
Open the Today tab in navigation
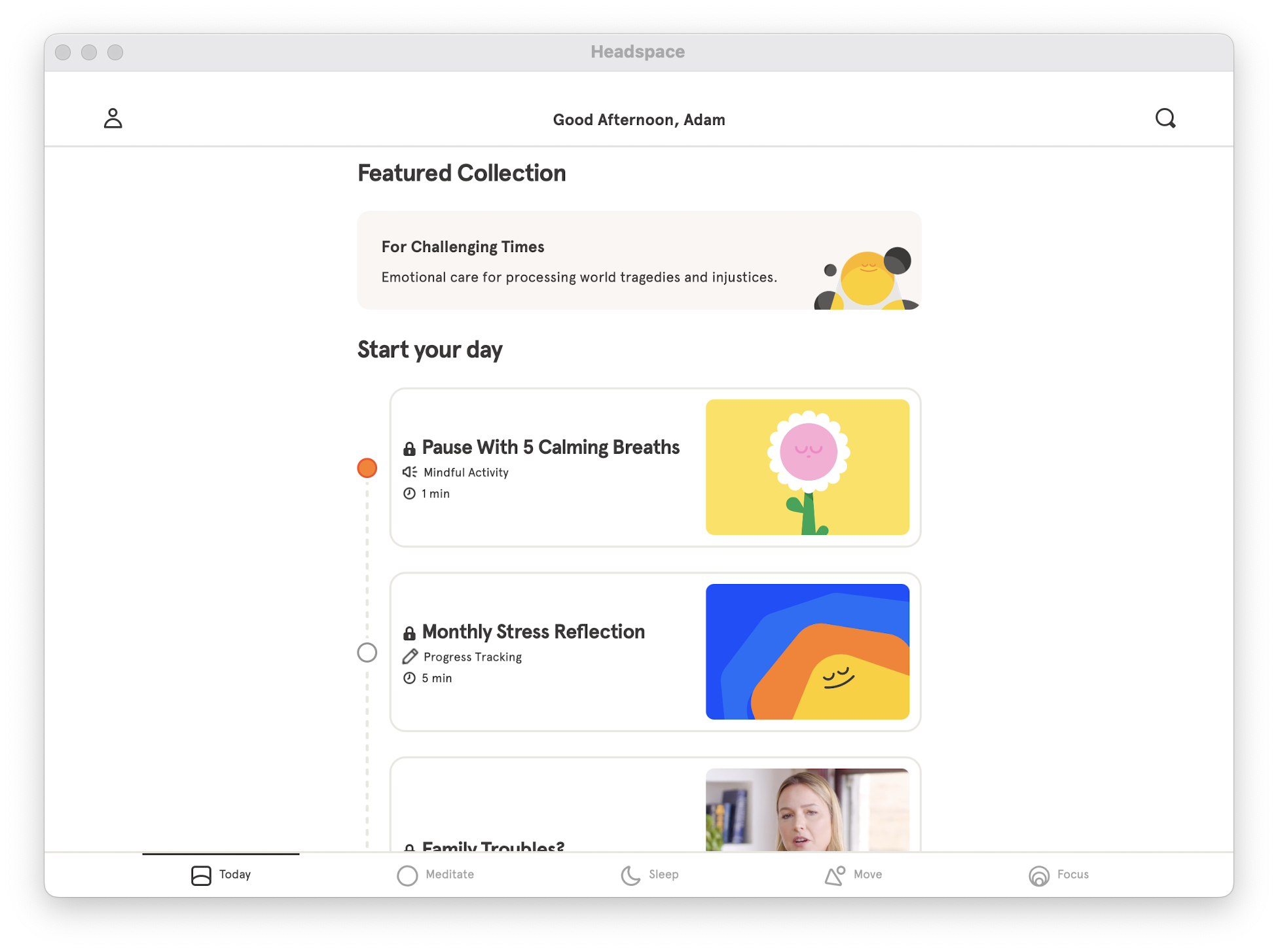click(x=220, y=875)
